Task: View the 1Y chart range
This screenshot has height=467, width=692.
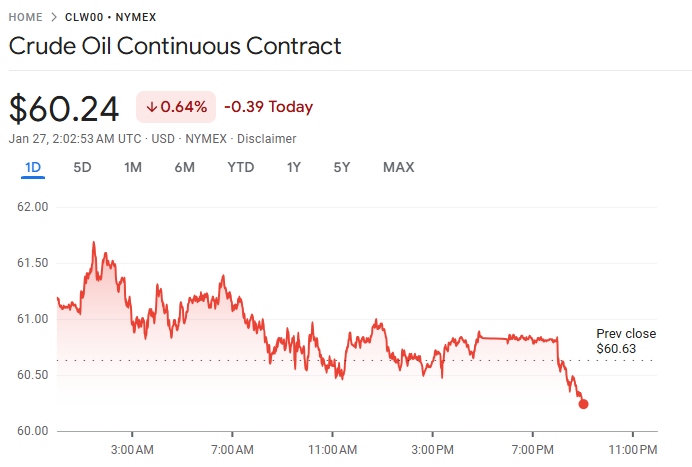Action: [293, 167]
